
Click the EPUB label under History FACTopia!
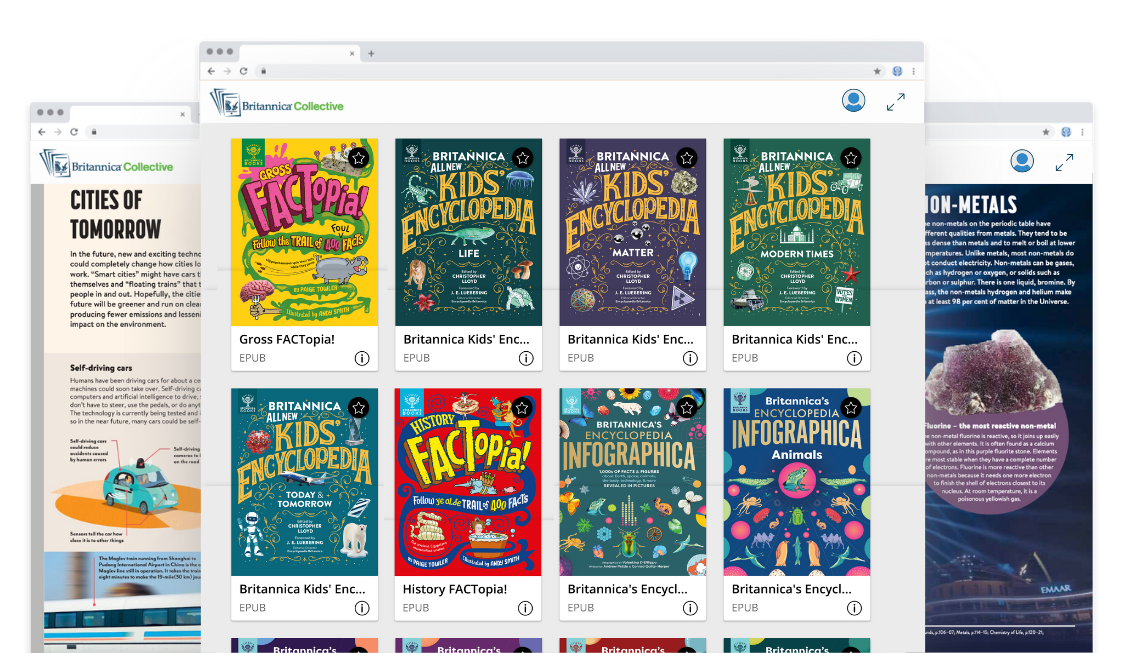[x=416, y=608]
